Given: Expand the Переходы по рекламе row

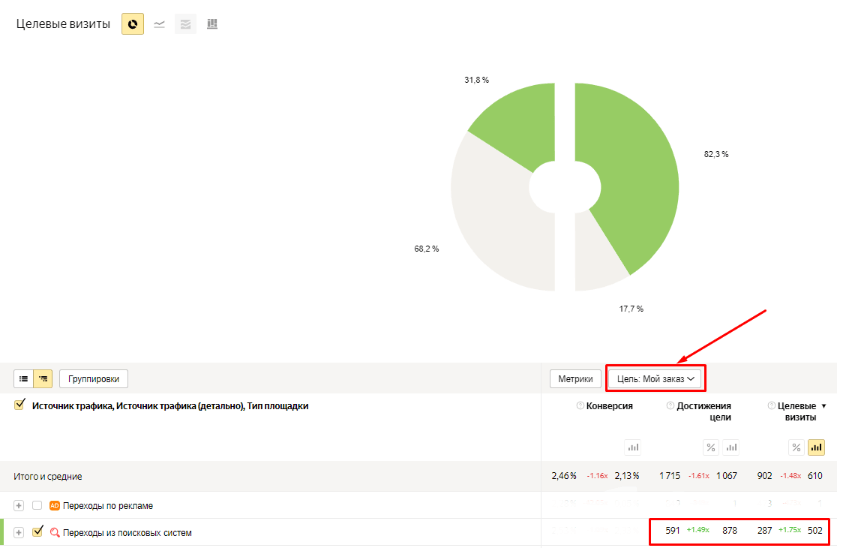Looking at the screenshot, I should (x=19, y=505).
